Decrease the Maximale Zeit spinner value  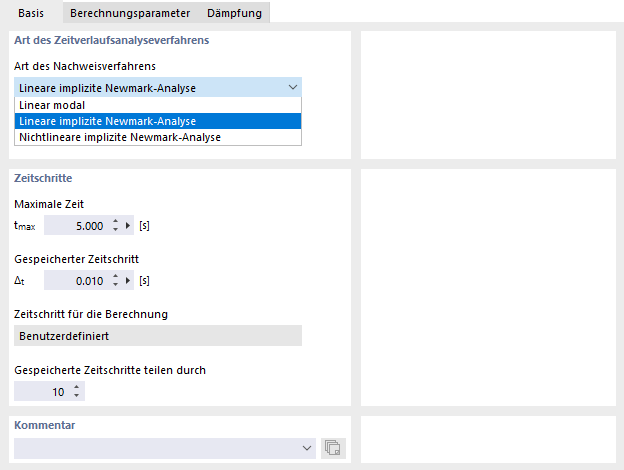115,230
